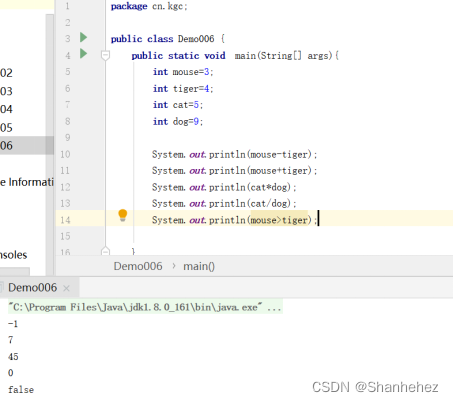Image resolution: width=454 pixels, height=402 pixels.
Task: Collapse the main method fold marker on line 4
Action: [105, 55]
